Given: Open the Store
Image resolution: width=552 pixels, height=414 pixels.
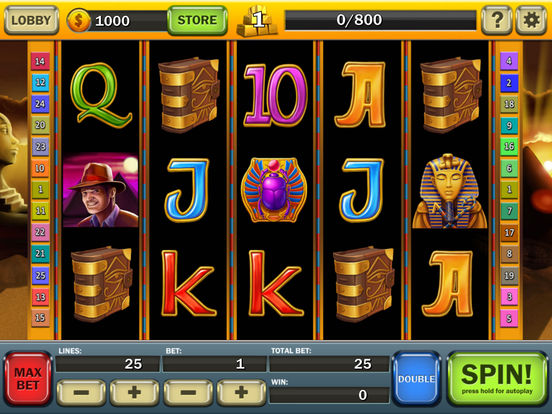Looking at the screenshot, I should pos(197,20).
